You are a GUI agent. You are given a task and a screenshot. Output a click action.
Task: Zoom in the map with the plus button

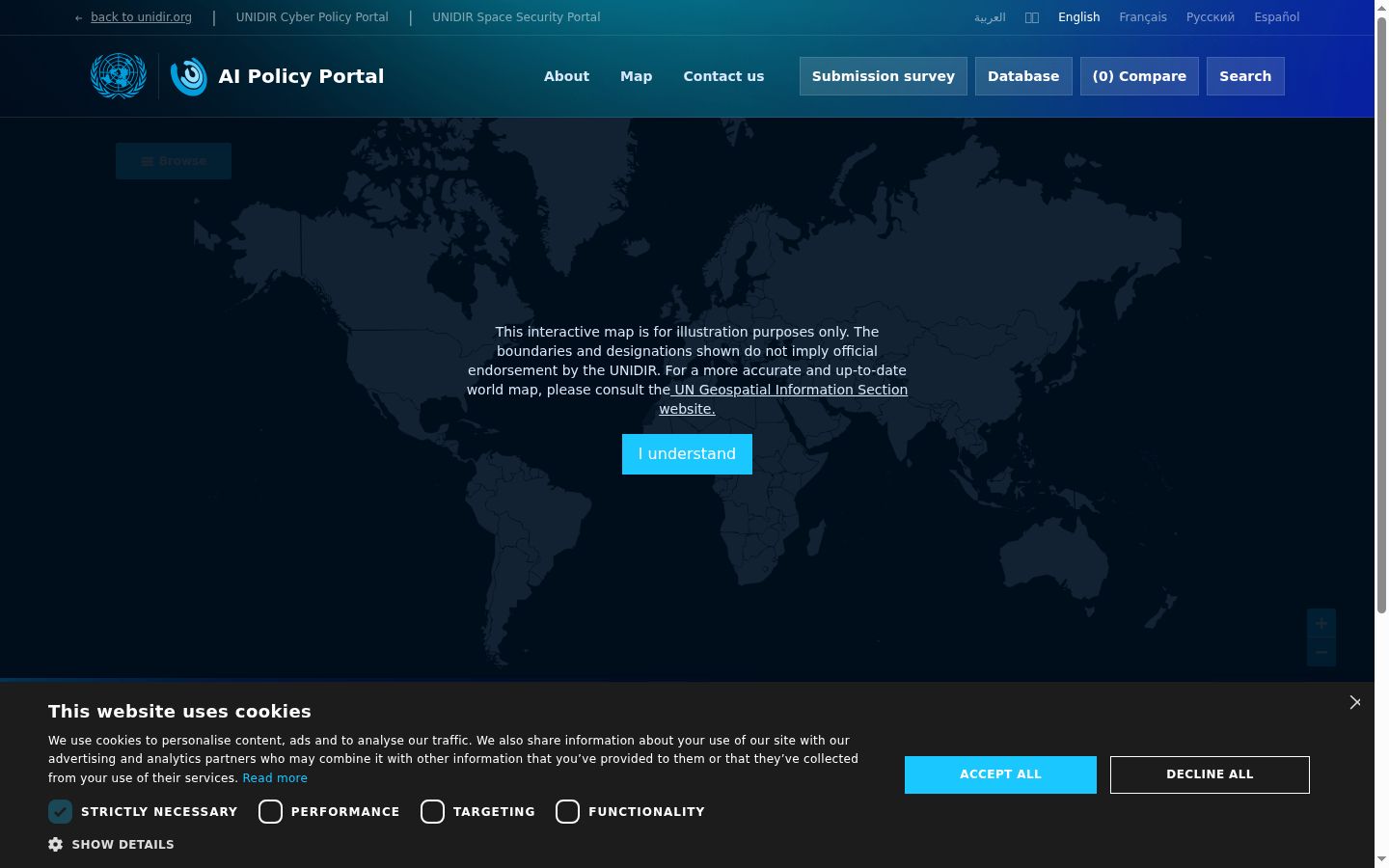click(x=1321, y=623)
